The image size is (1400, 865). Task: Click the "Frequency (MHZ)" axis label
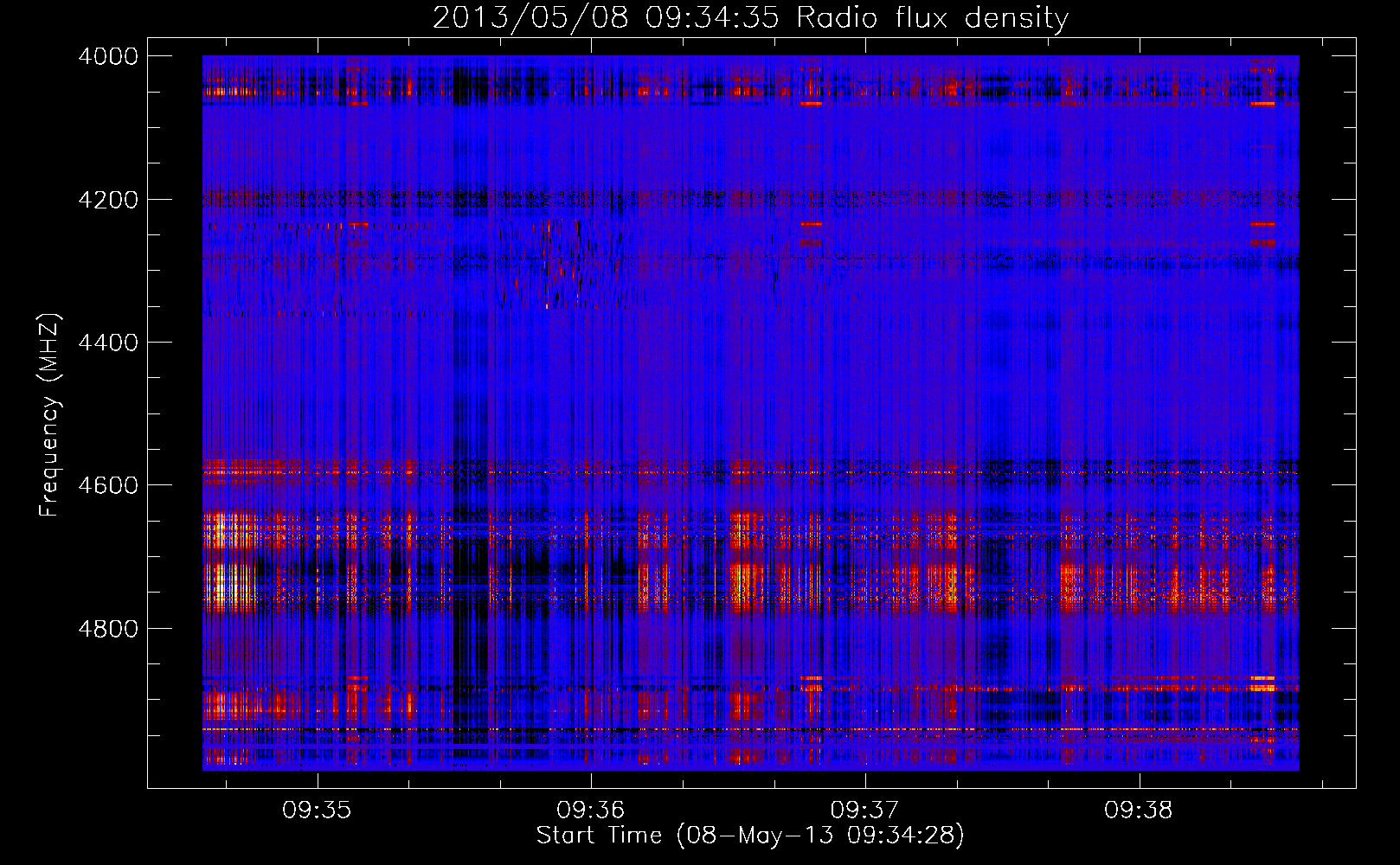coord(50,415)
